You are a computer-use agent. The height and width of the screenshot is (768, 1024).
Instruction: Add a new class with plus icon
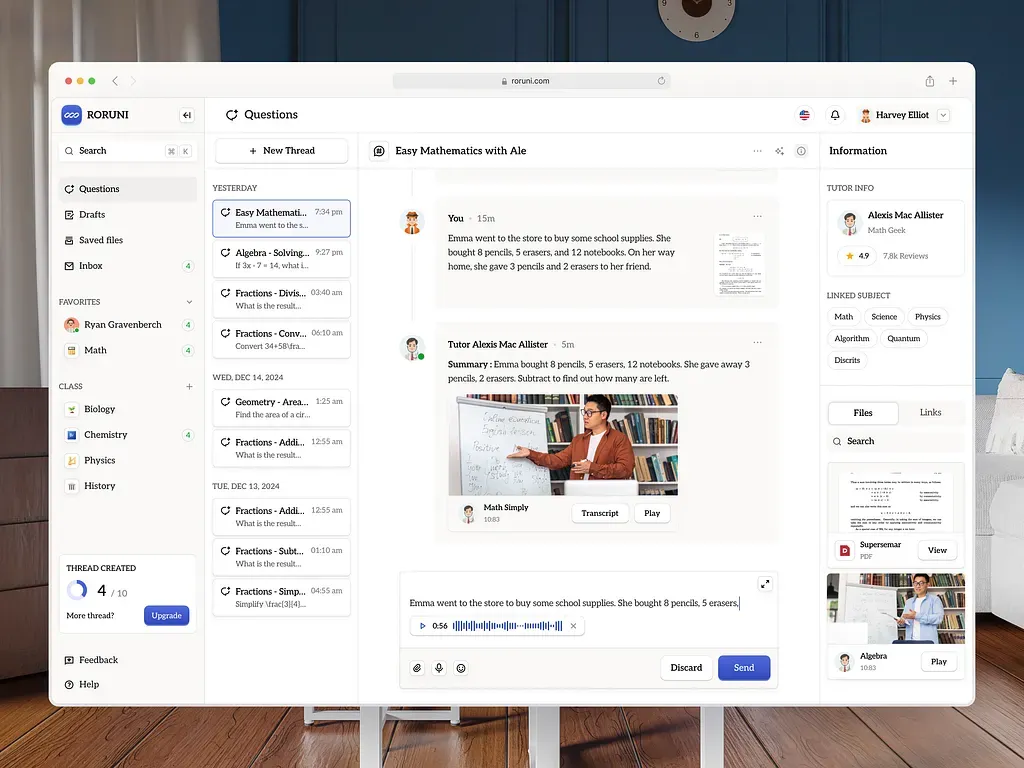coord(189,386)
